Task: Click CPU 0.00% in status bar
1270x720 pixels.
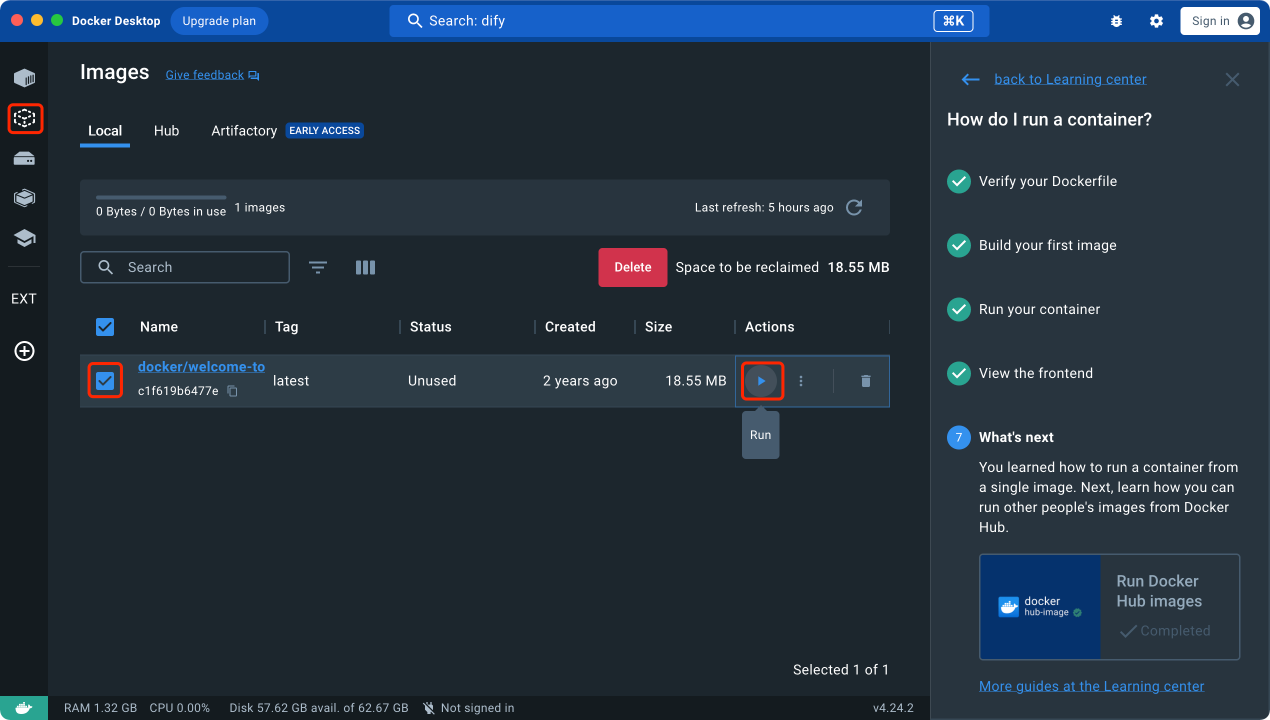Action: 180,708
